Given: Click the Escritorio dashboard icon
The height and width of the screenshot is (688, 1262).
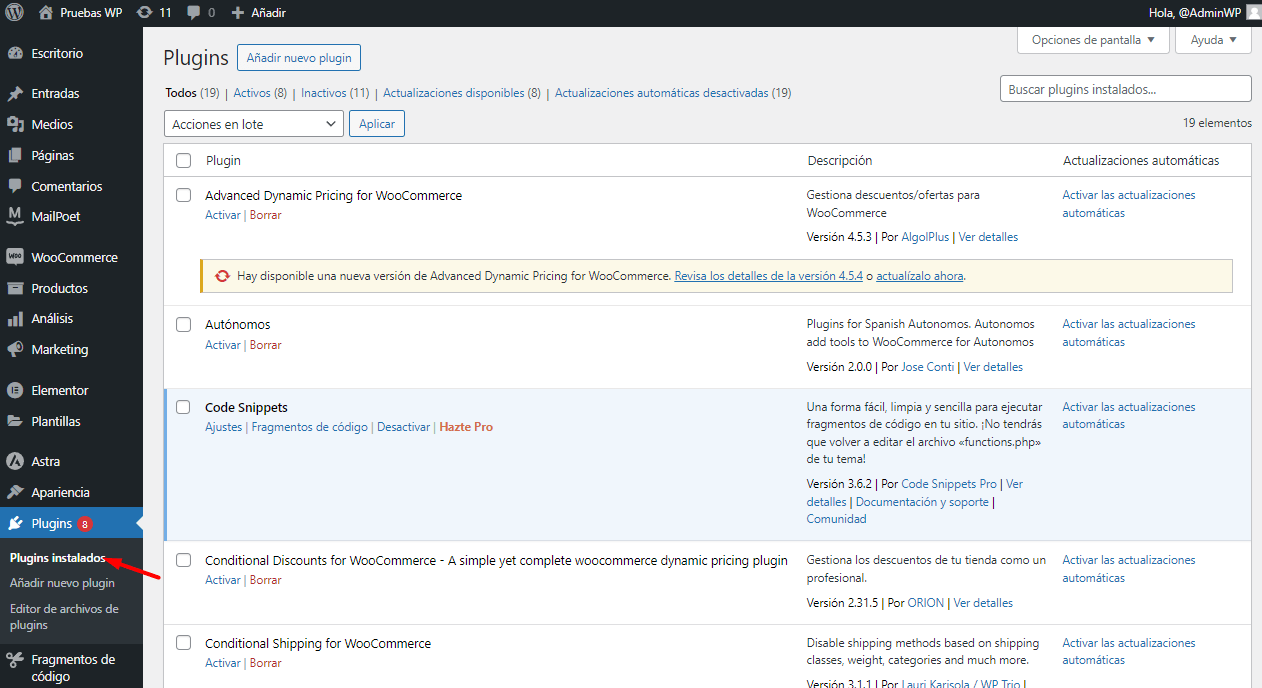Looking at the screenshot, I should [x=15, y=53].
